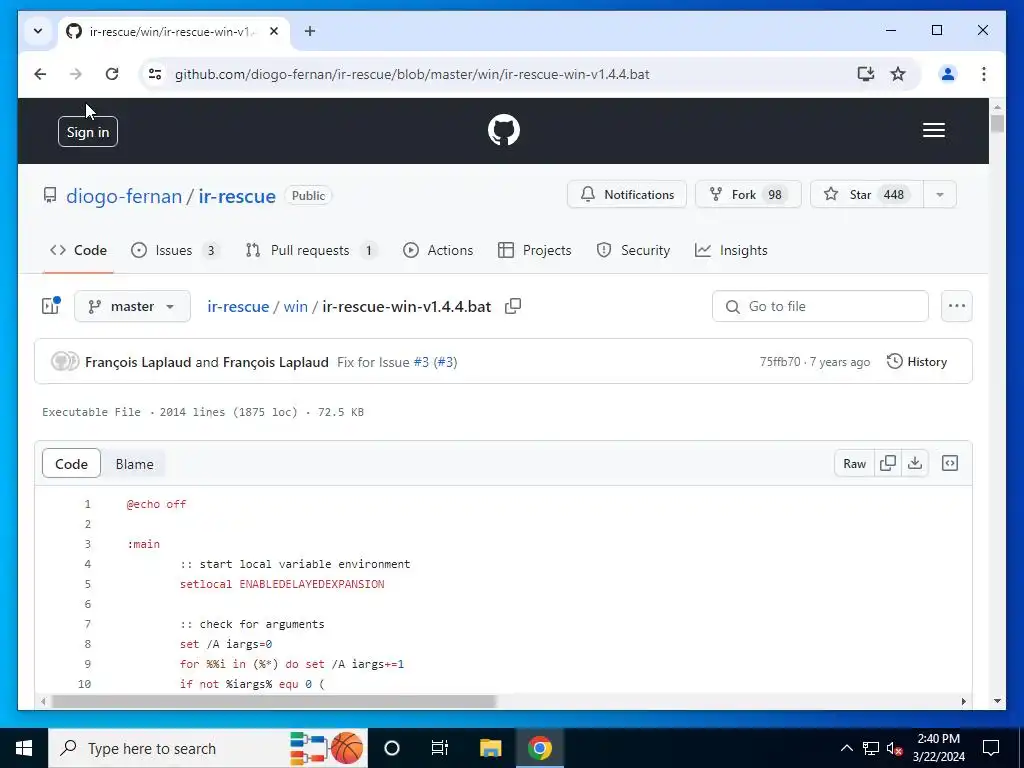Copy the file path icon

tap(513, 306)
